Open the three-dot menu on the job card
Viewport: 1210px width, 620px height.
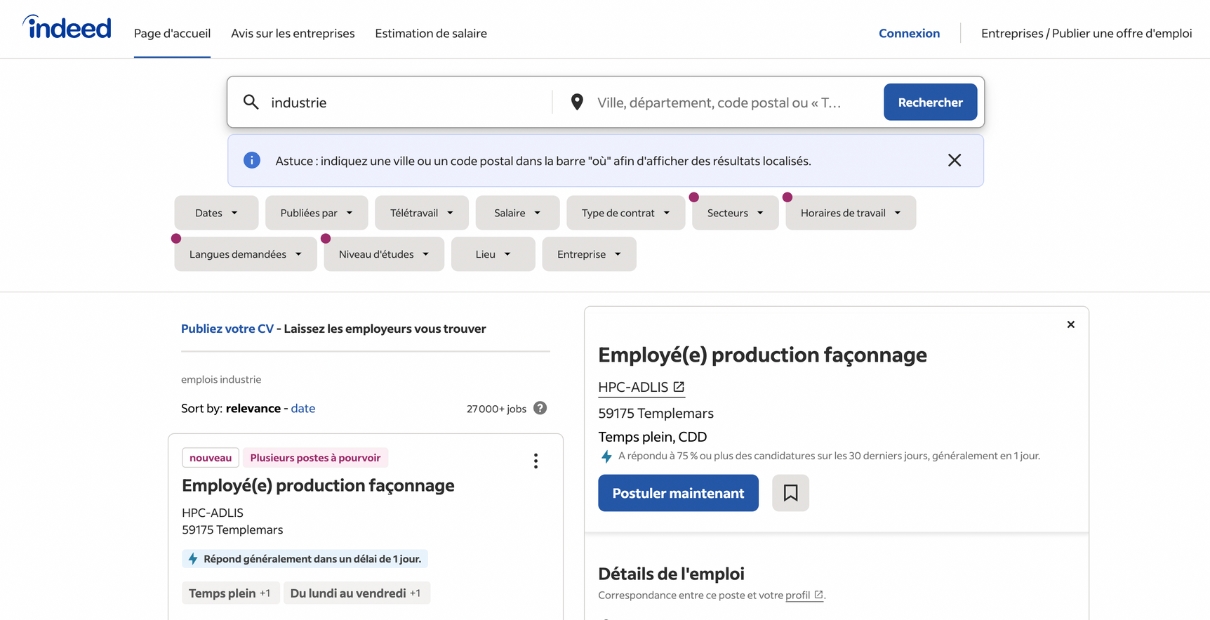536,460
